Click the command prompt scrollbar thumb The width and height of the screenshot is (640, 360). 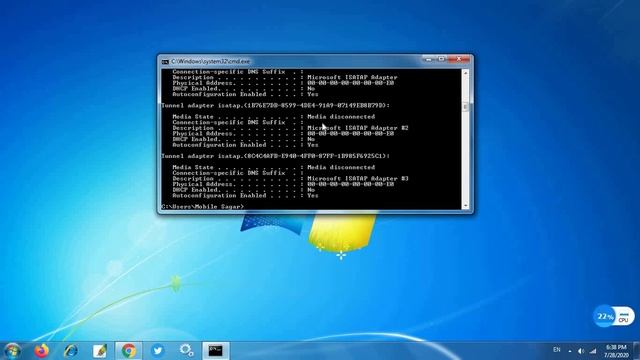(465, 107)
